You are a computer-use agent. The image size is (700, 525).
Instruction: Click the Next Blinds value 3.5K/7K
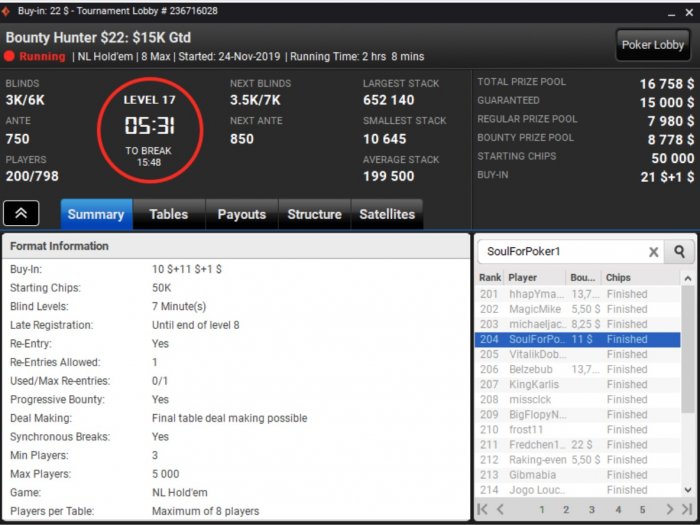coord(255,100)
